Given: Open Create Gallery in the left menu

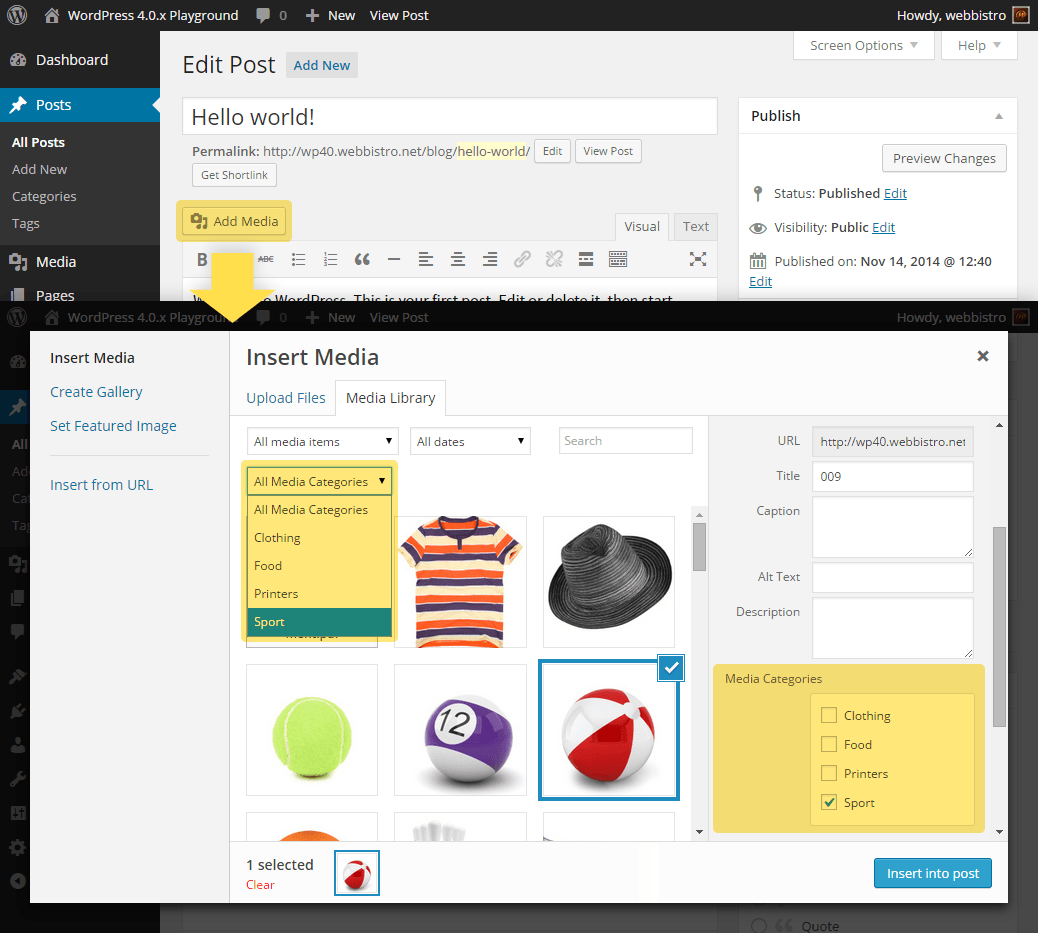Looking at the screenshot, I should pyautogui.click(x=96, y=392).
